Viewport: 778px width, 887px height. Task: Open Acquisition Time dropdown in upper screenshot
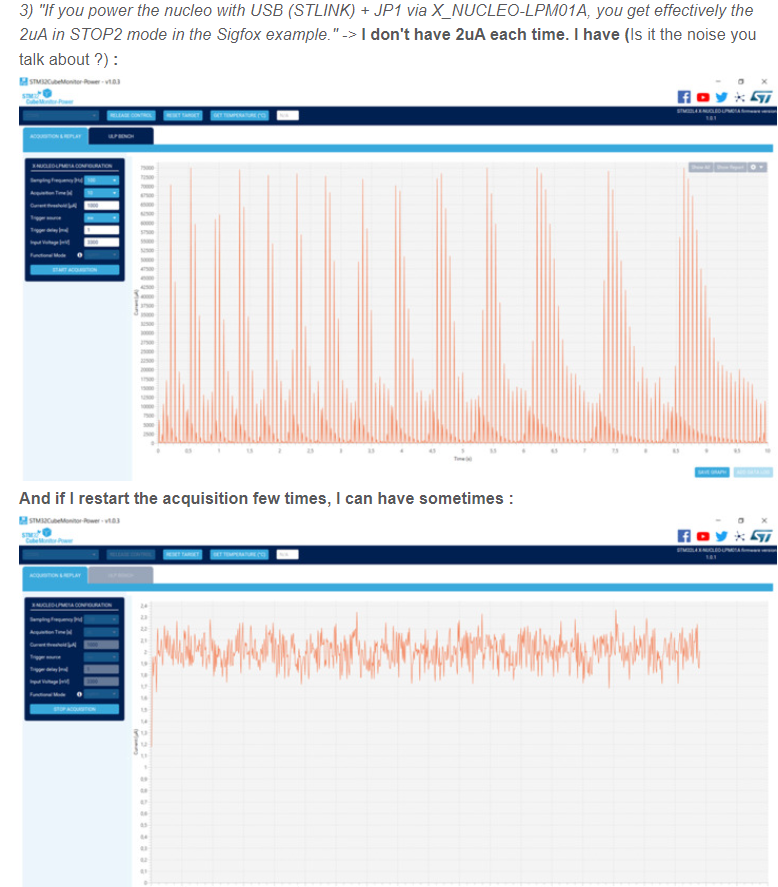[101, 193]
